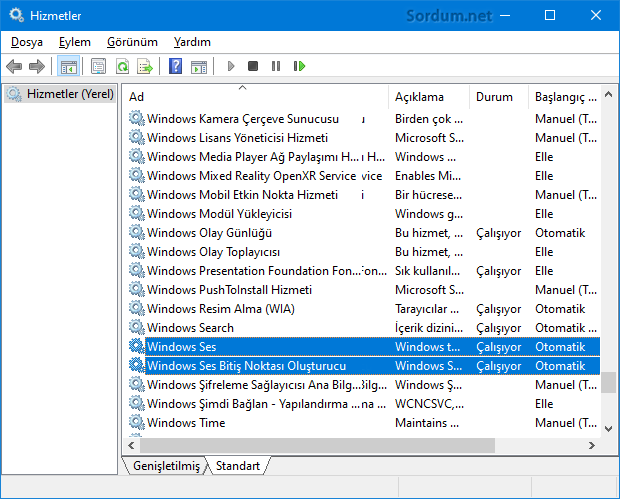Open the Properties toolbar icon
Viewport: 620px width, 499px height.
[98, 66]
